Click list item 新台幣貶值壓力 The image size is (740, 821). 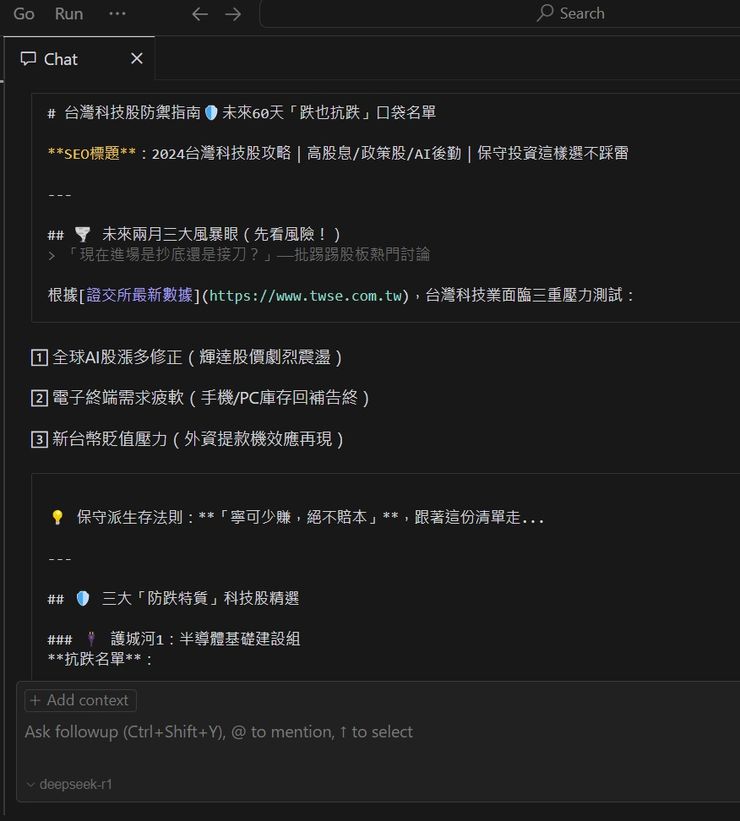pos(197,439)
